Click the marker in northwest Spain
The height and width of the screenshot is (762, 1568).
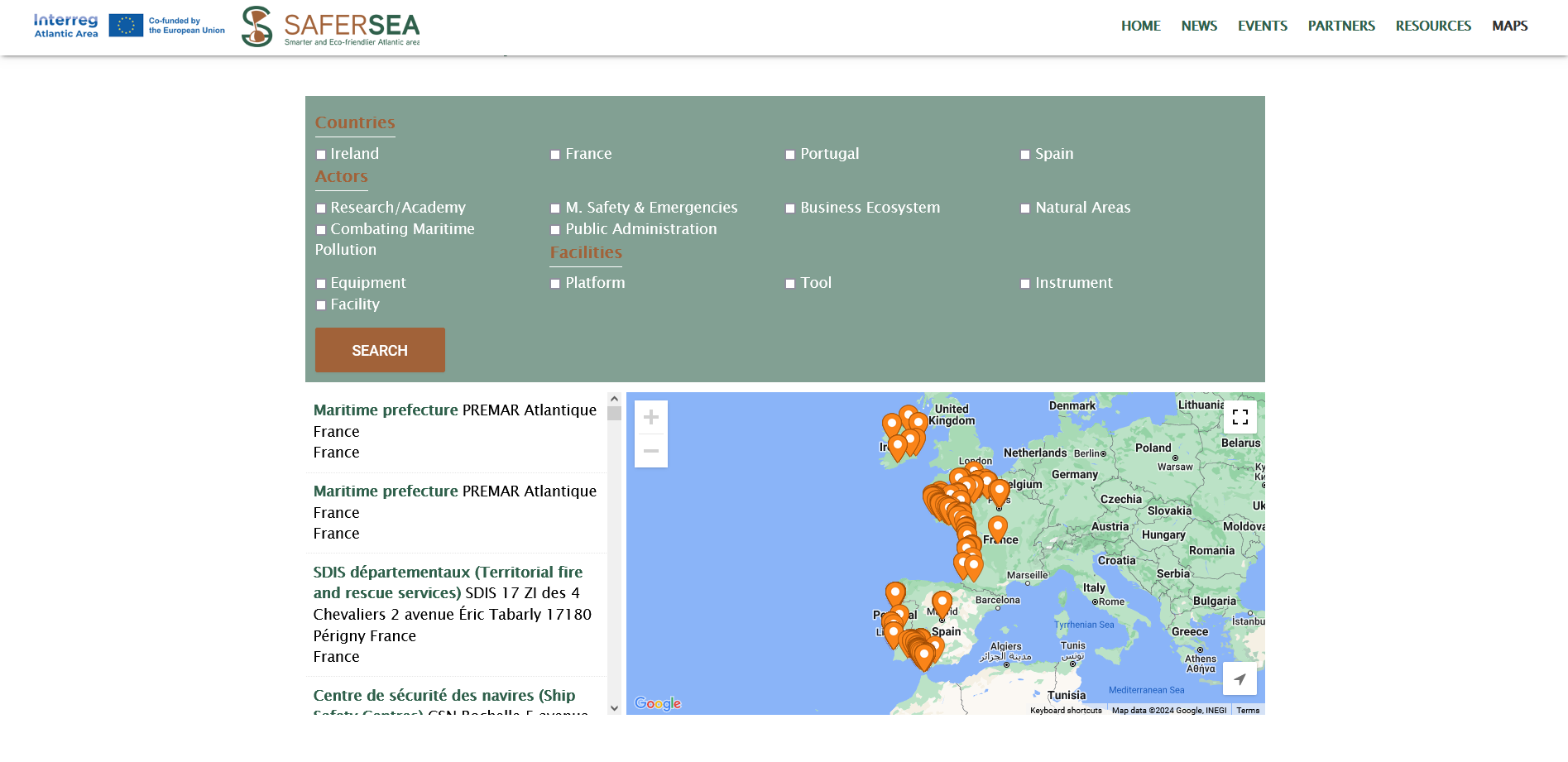point(895,595)
